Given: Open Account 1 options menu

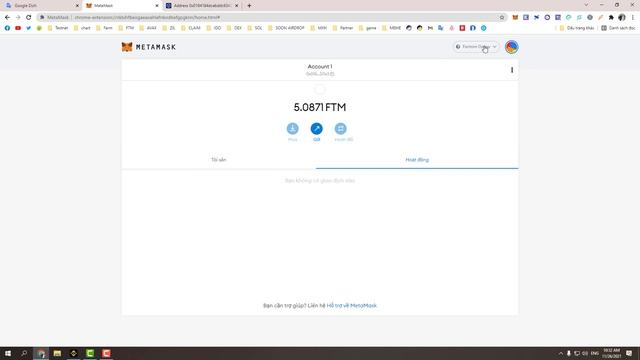Looking at the screenshot, I should 512,70.
